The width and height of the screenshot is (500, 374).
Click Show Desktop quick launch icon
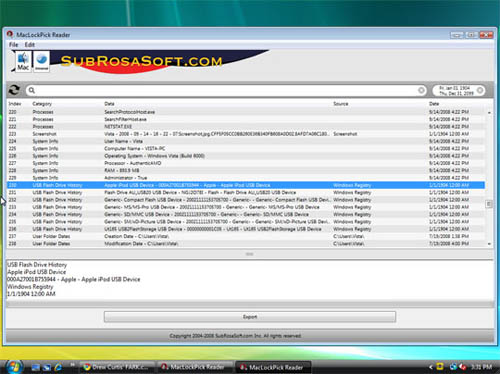[36, 367]
